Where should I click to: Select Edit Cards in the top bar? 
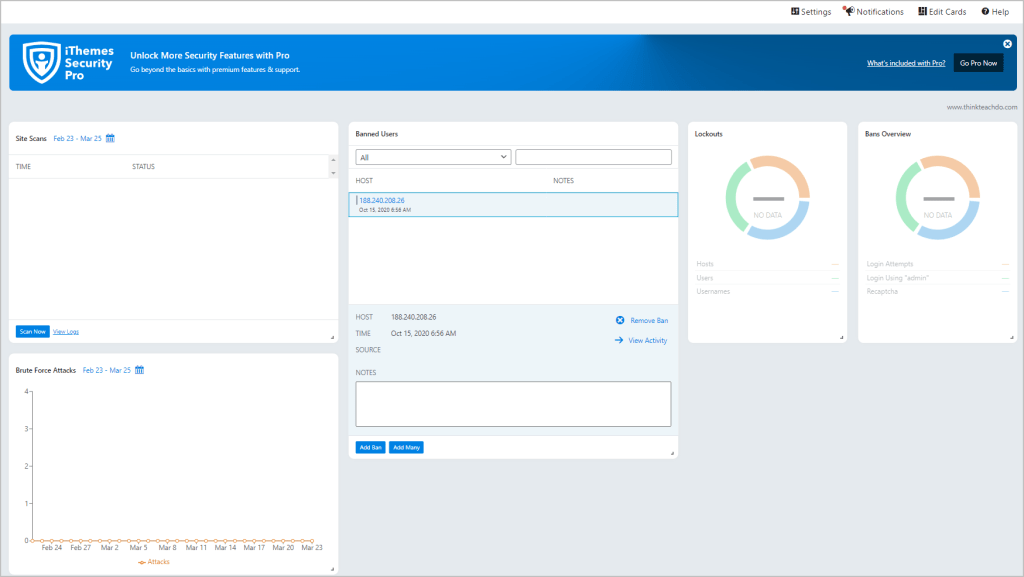(942, 12)
